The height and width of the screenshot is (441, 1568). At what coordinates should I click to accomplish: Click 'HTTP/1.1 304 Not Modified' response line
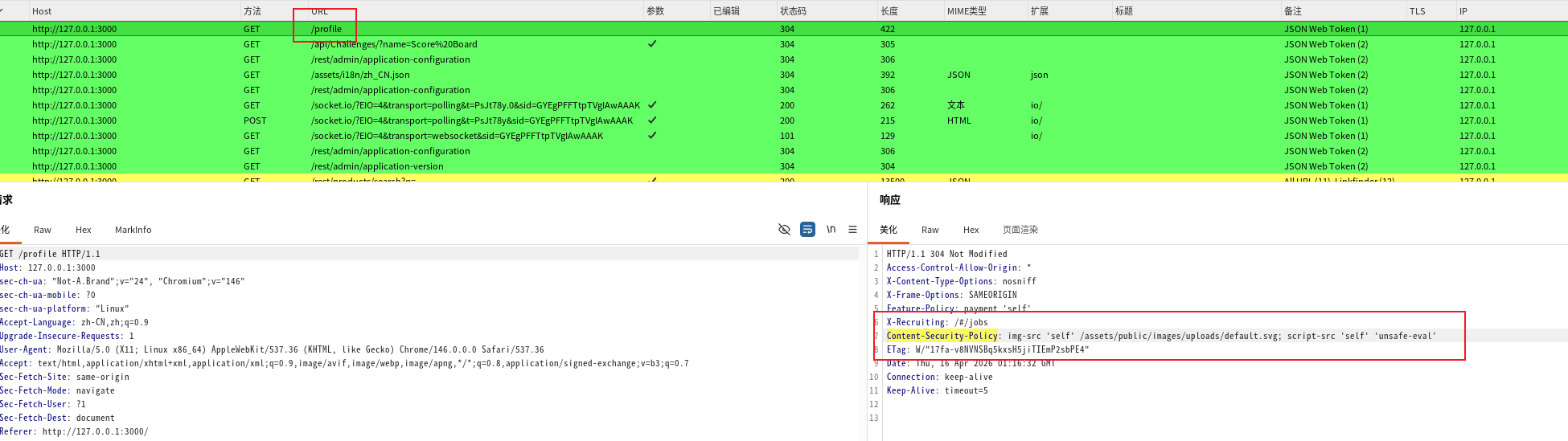946,254
